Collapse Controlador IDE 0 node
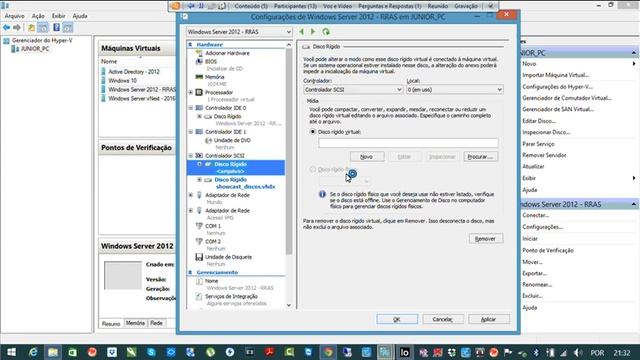 [191, 108]
